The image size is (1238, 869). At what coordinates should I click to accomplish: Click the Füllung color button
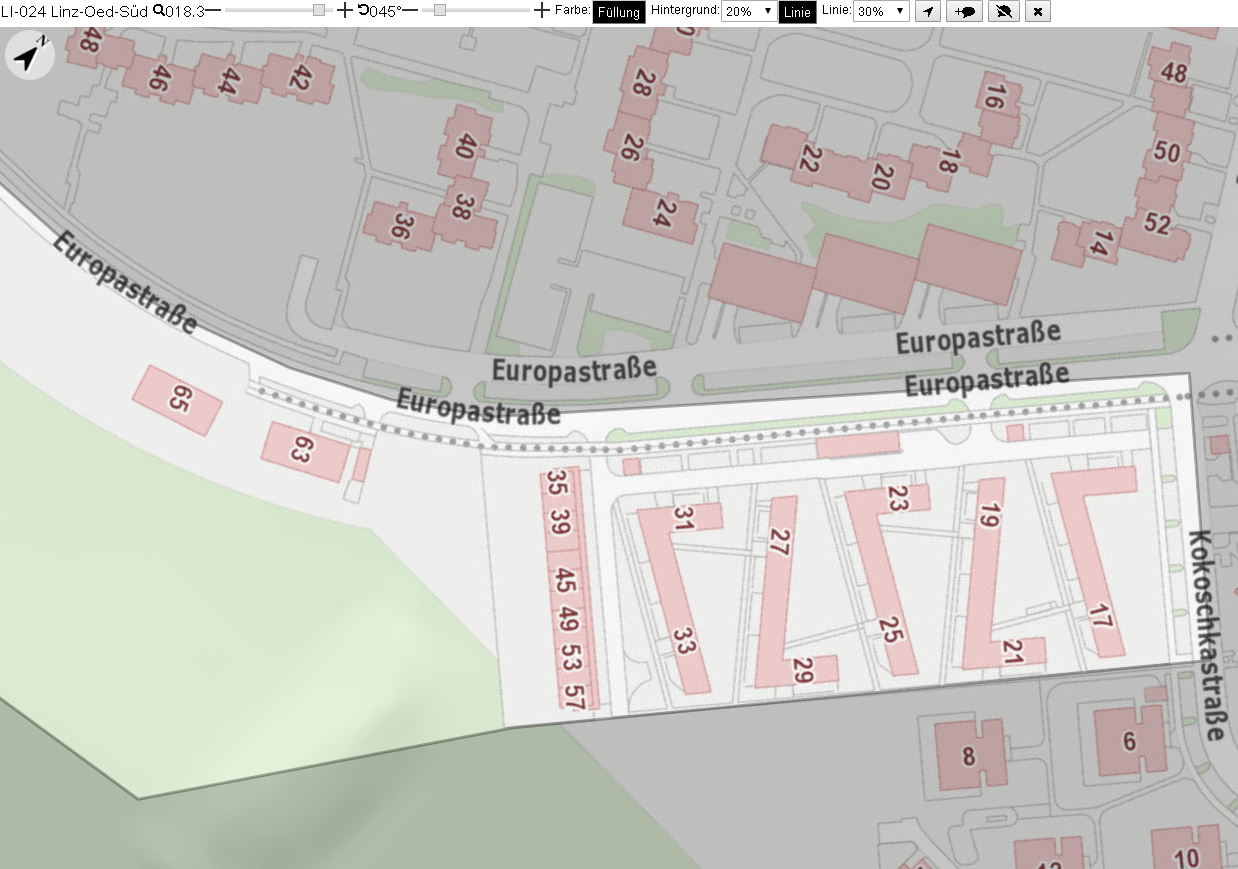click(619, 12)
